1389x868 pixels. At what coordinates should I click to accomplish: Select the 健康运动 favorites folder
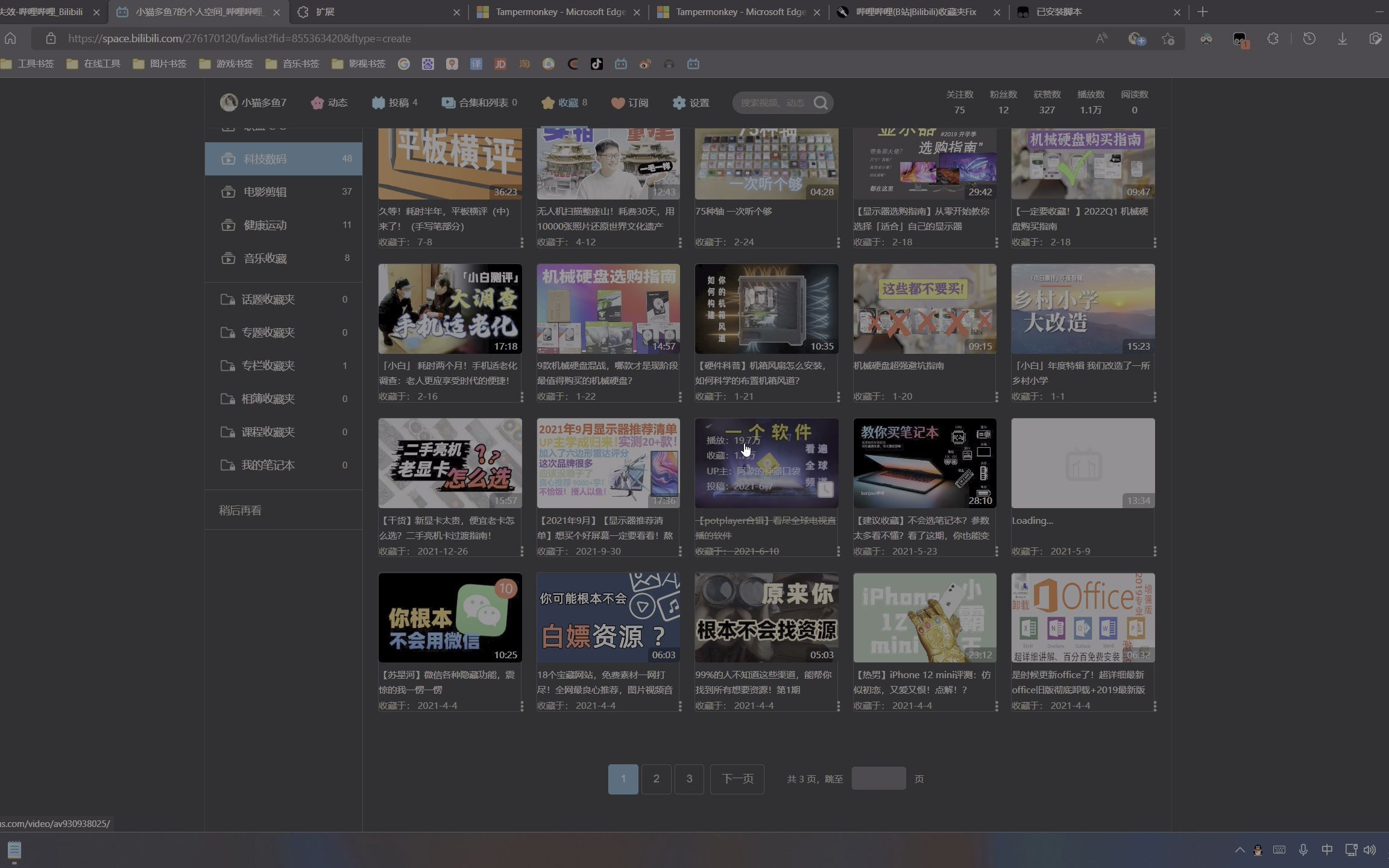283,225
